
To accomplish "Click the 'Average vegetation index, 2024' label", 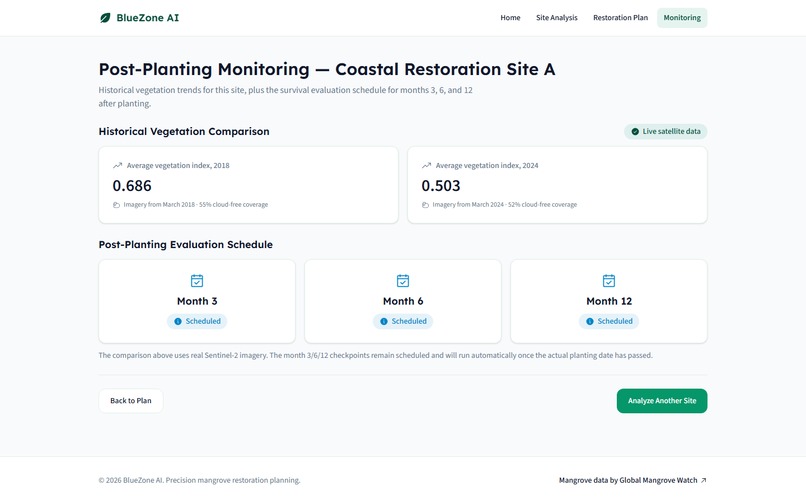I will point(487,166).
